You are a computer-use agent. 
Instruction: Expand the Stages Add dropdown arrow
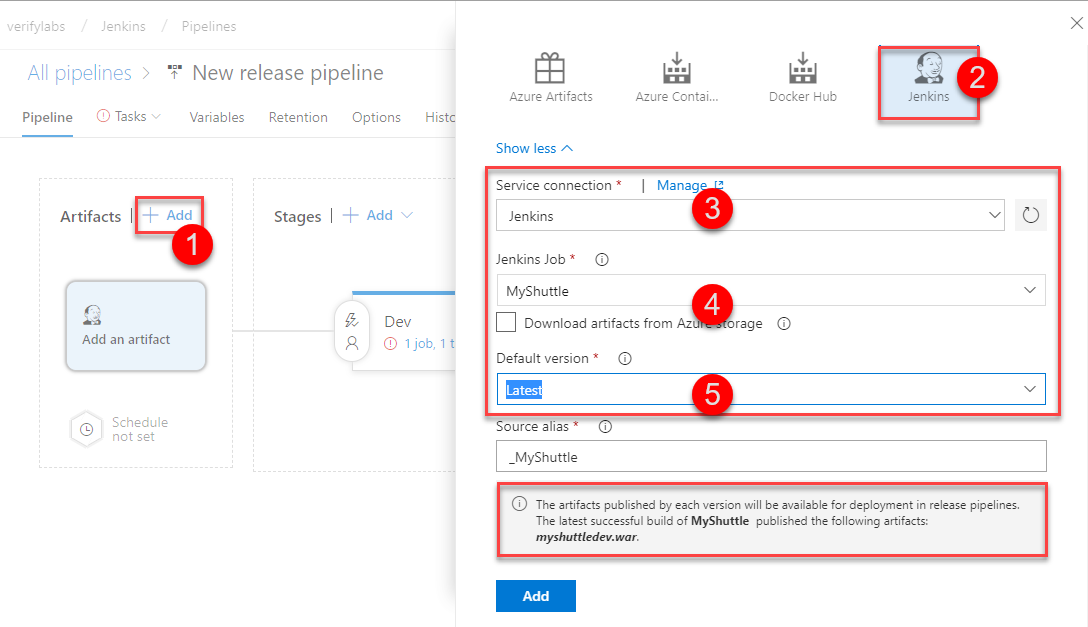(x=407, y=216)
